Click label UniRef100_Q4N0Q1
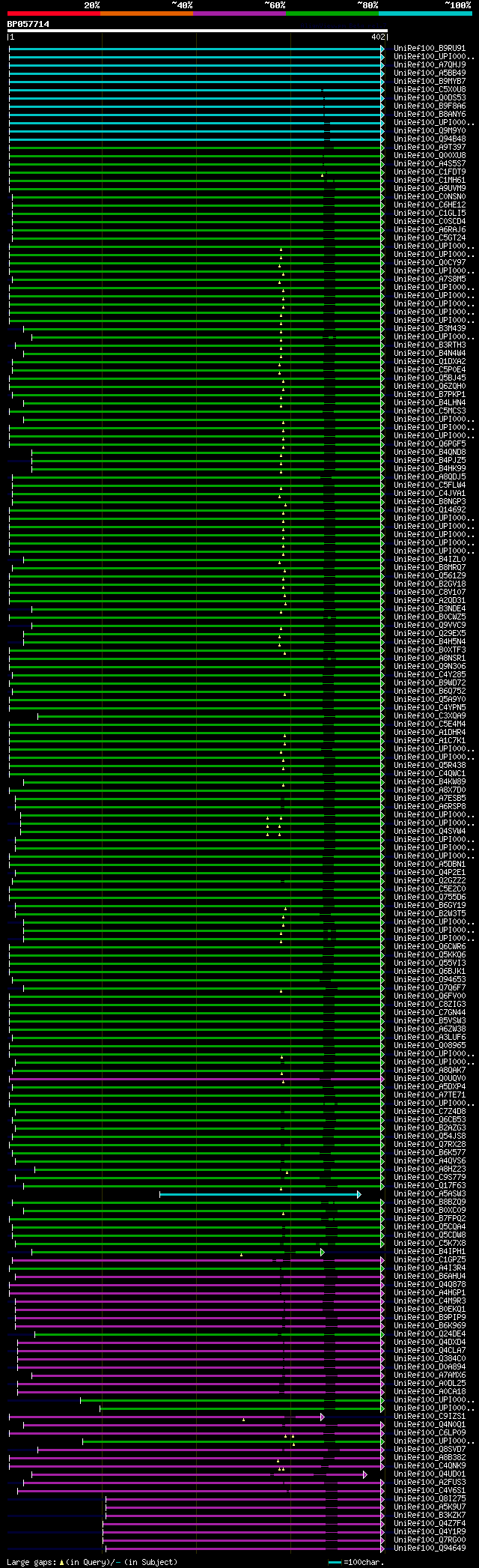Viewport: 479px width, 1568px height. [x=430, y=1425]
